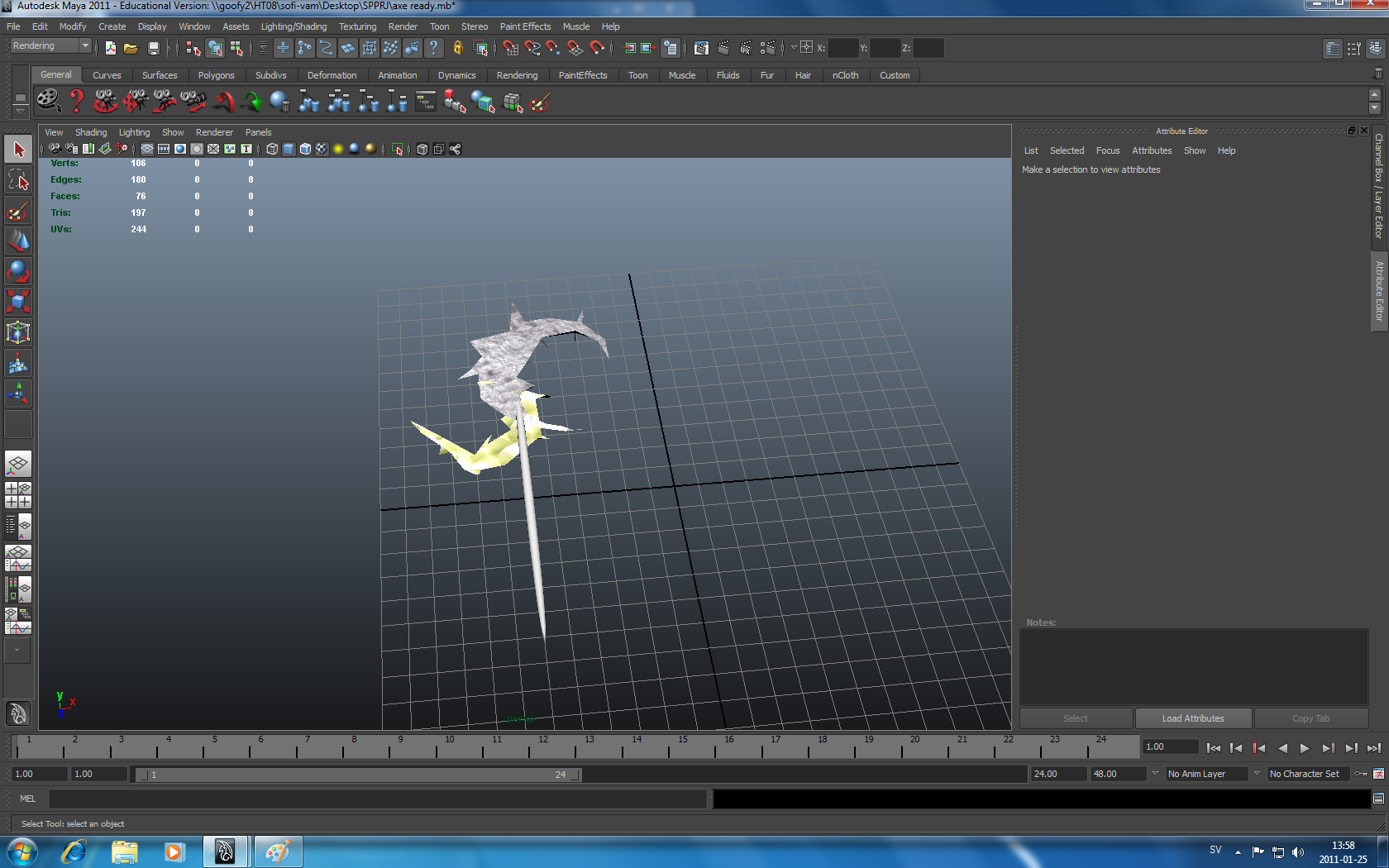Click the current frame 1.00 field
The width and height of the screenshot is (1389, 868).
[x=1170, y=747]
